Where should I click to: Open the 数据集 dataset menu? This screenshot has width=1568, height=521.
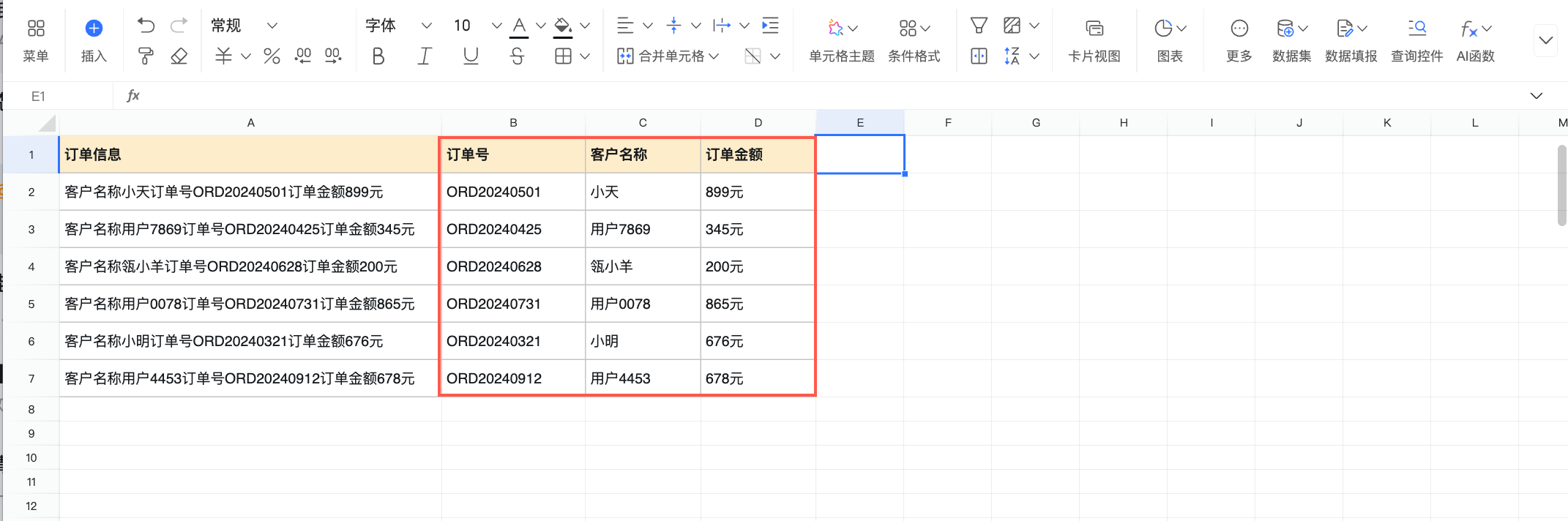pyautogui.click(x=1291, y=40)
